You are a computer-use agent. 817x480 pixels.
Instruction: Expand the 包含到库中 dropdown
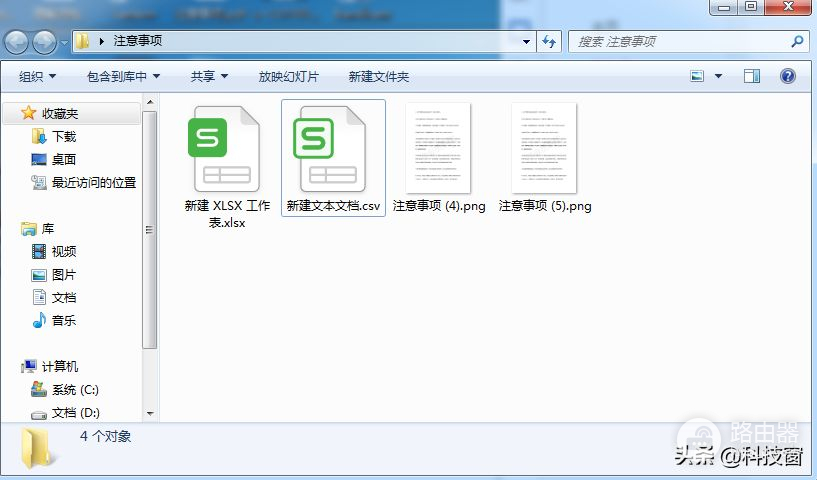click(x=124, y=76)
